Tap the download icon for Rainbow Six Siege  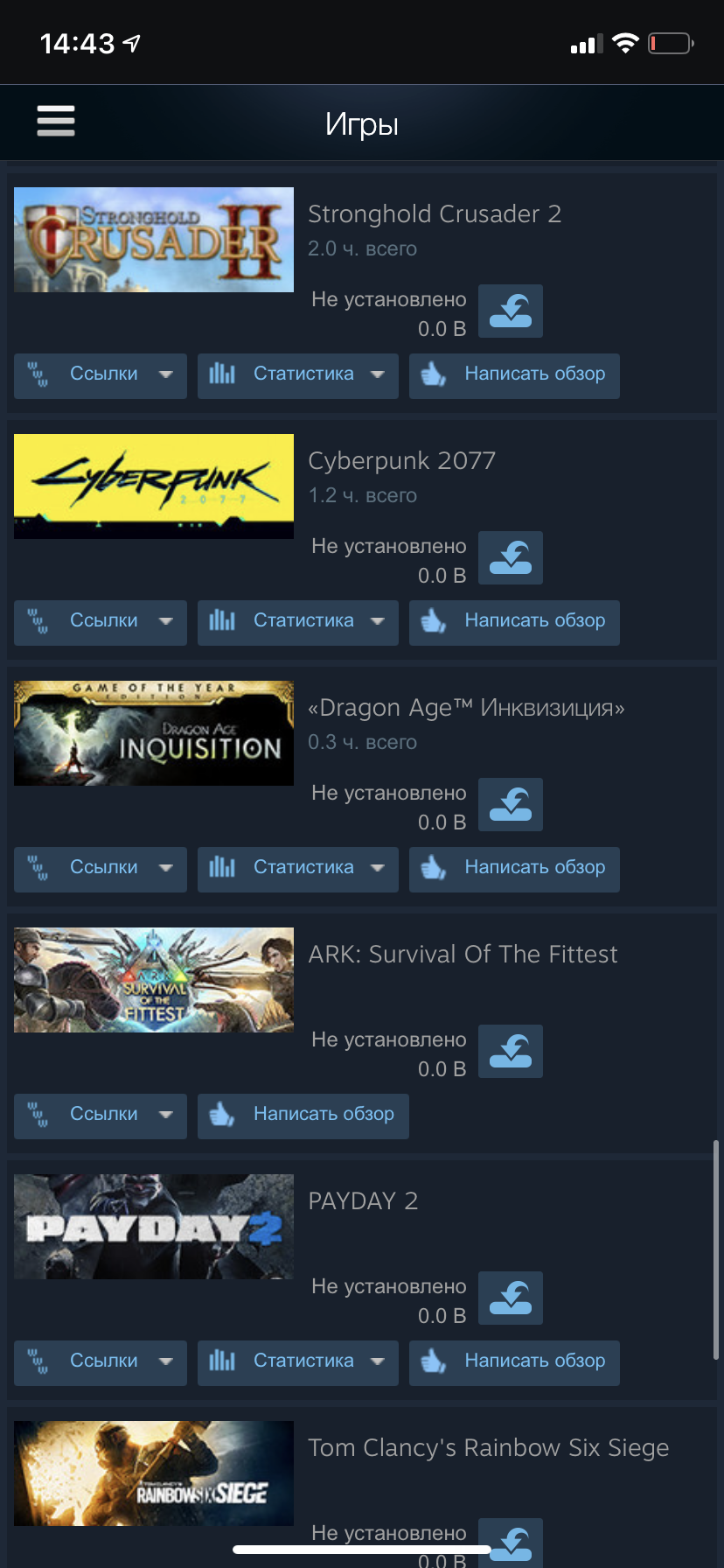(x=511, y=1543)
